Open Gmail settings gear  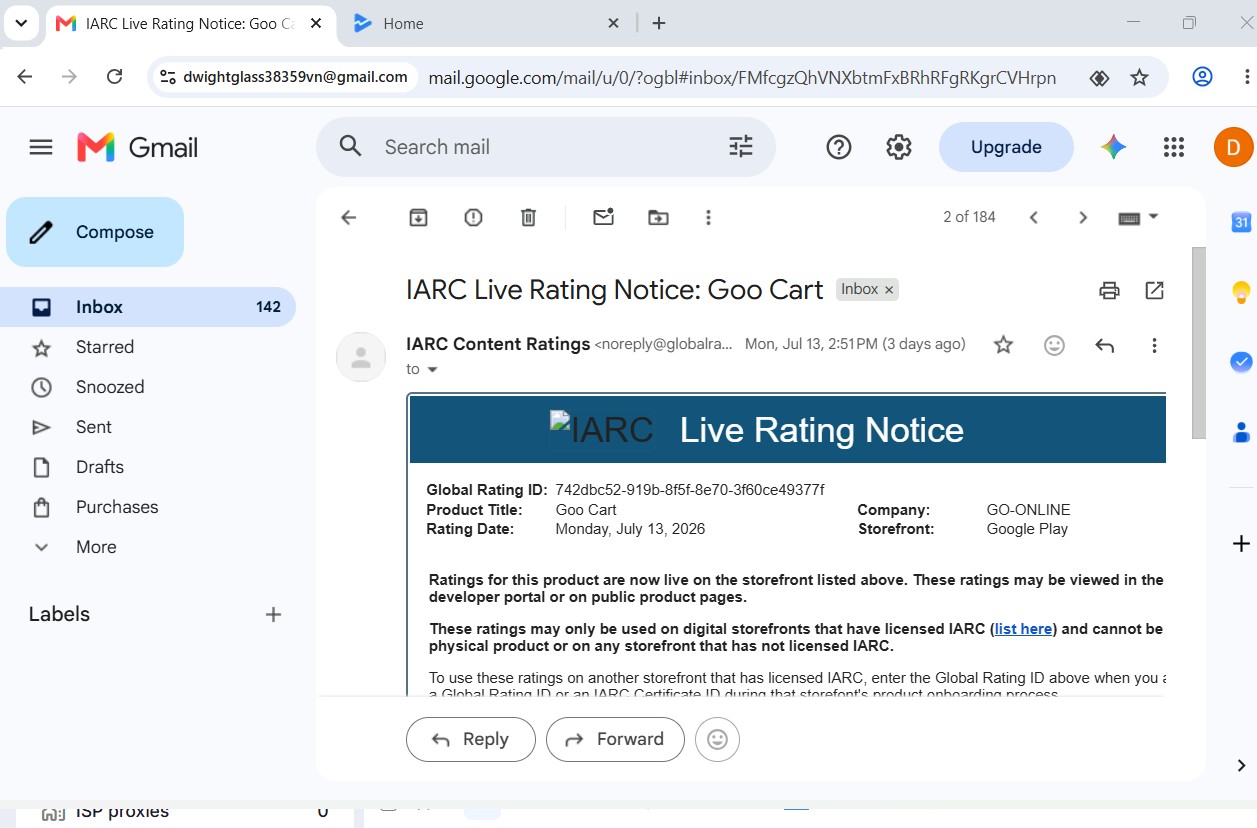[899, 147]
